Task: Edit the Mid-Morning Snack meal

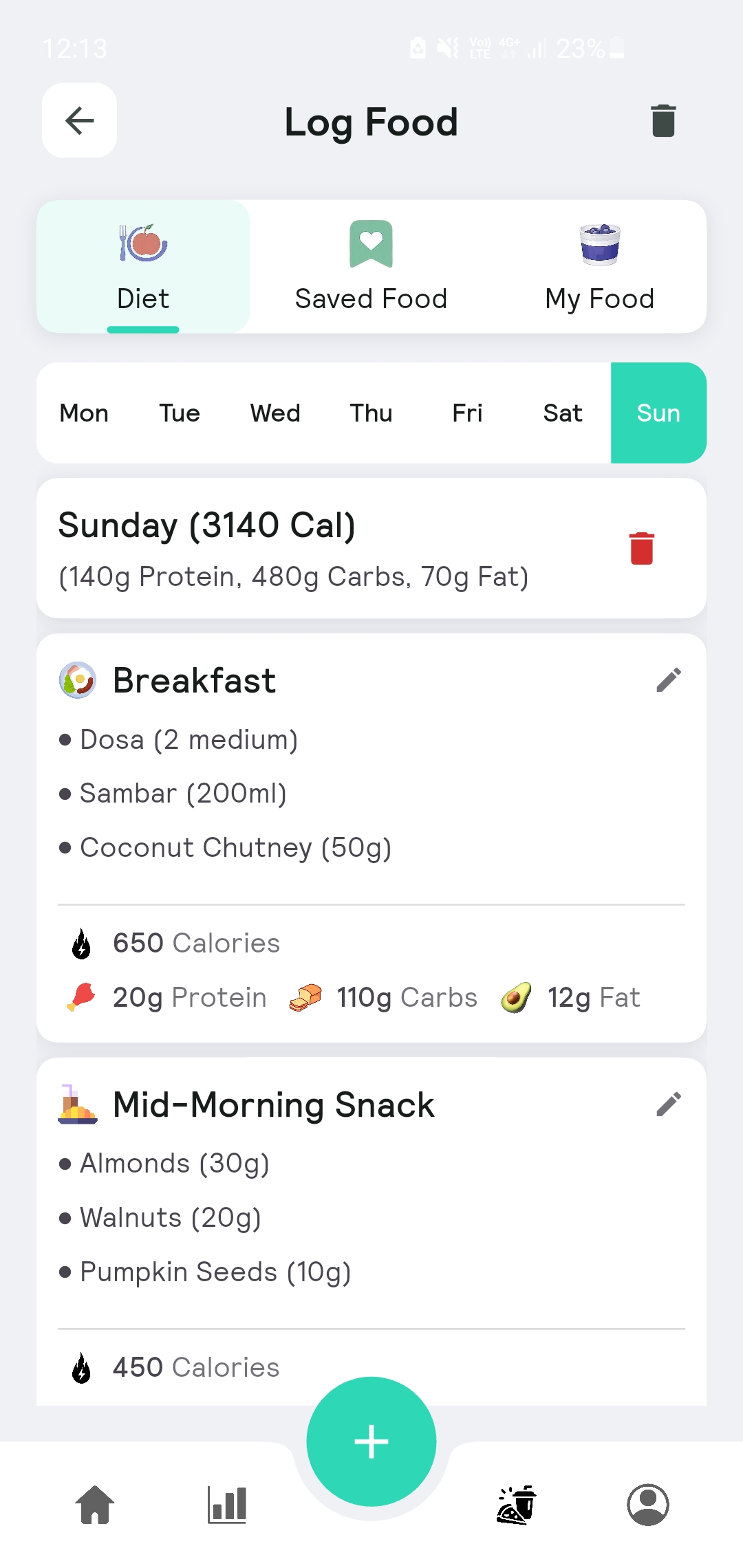Action: pos(668,1104)
